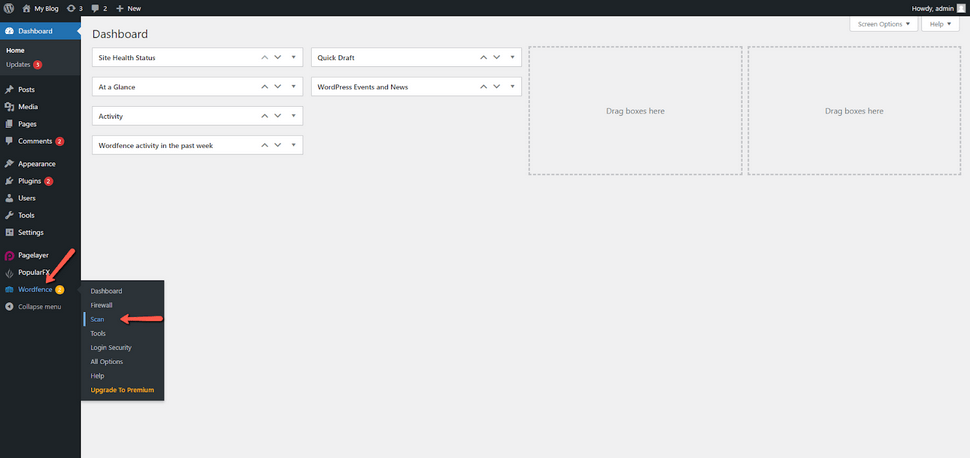Click the Quick Draft box title
Image resolution: width=970 pixels, height=458 pixels.
(336, 58)
